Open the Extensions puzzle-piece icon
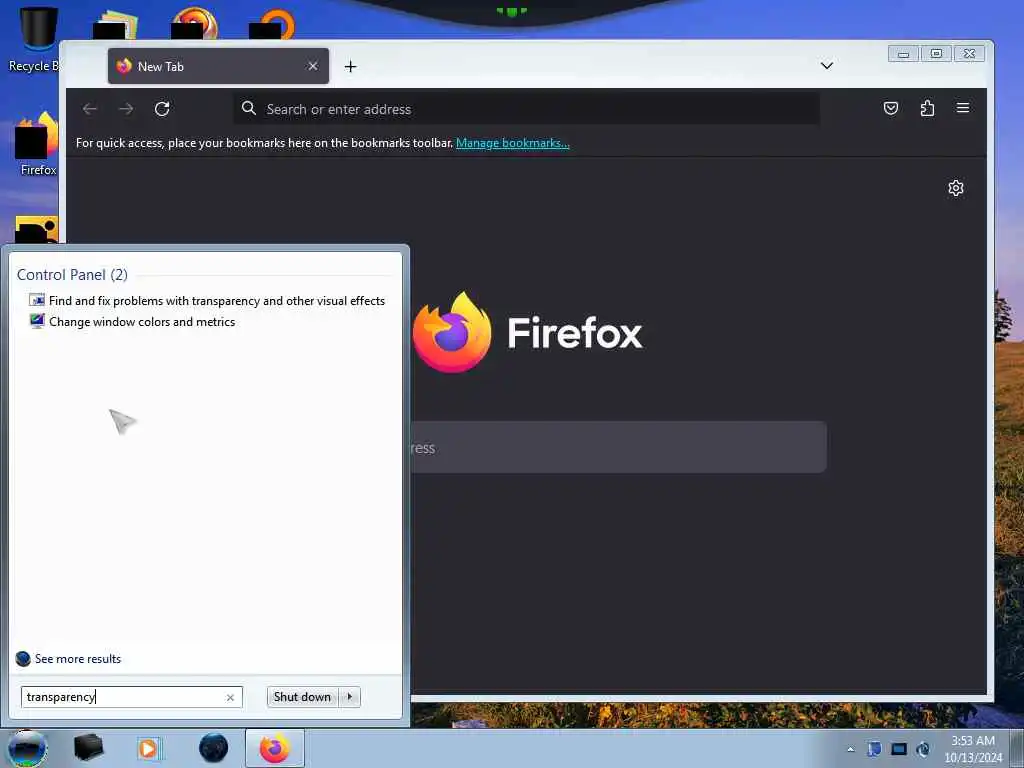Screen dimensions: 1024x768 (x=927, y=108)
